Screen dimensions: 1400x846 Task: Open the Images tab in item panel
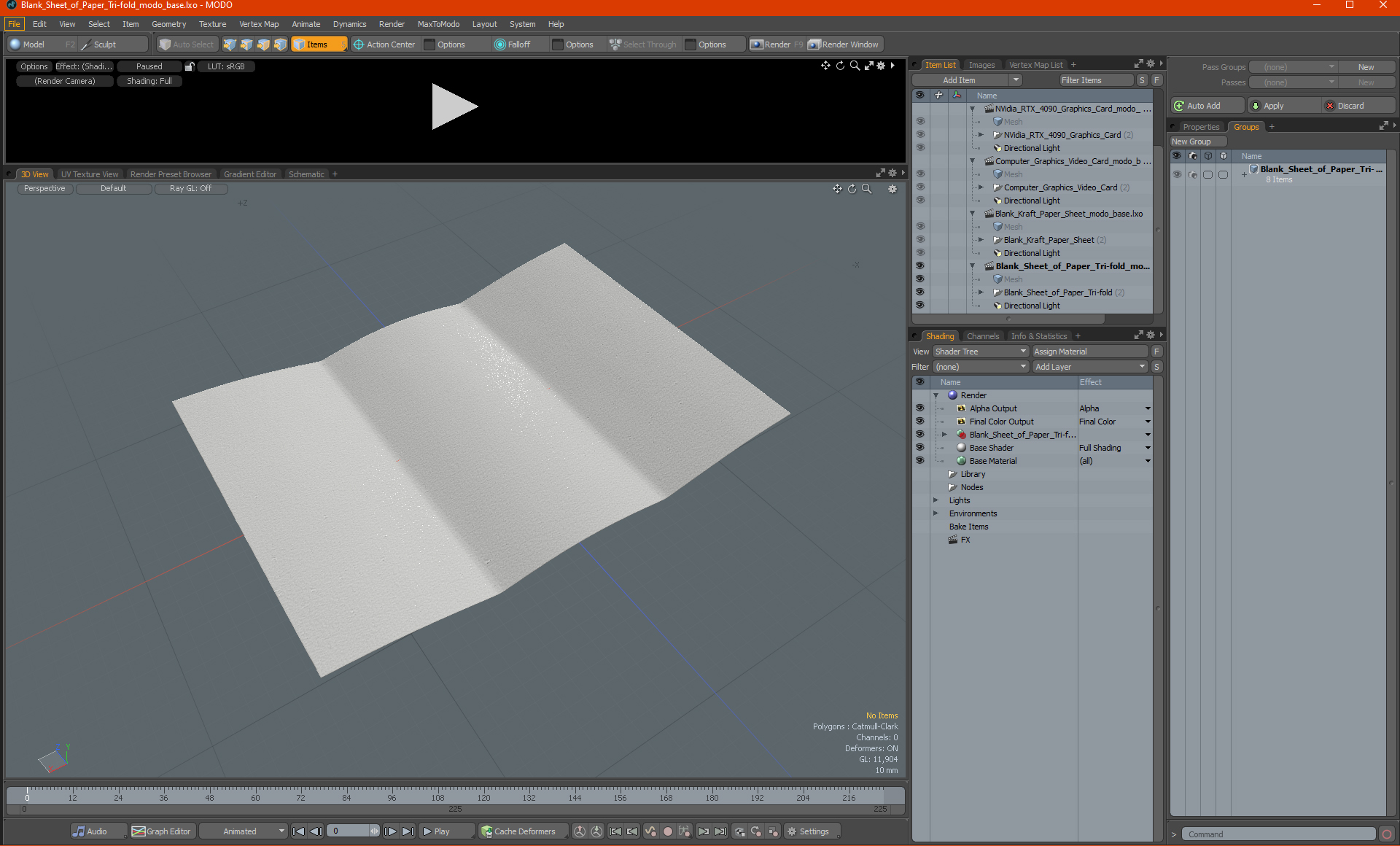[x=980, y=64]
